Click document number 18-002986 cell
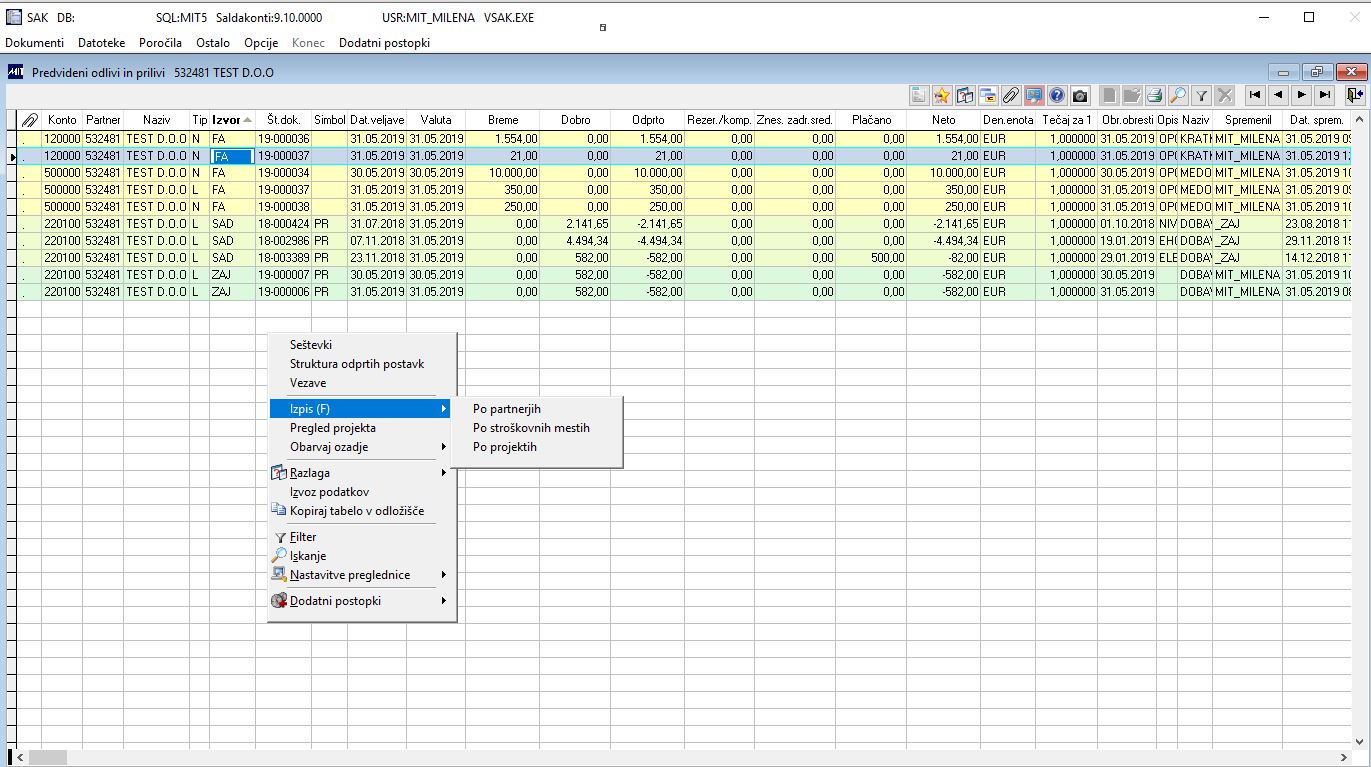 tap(283, 241)
